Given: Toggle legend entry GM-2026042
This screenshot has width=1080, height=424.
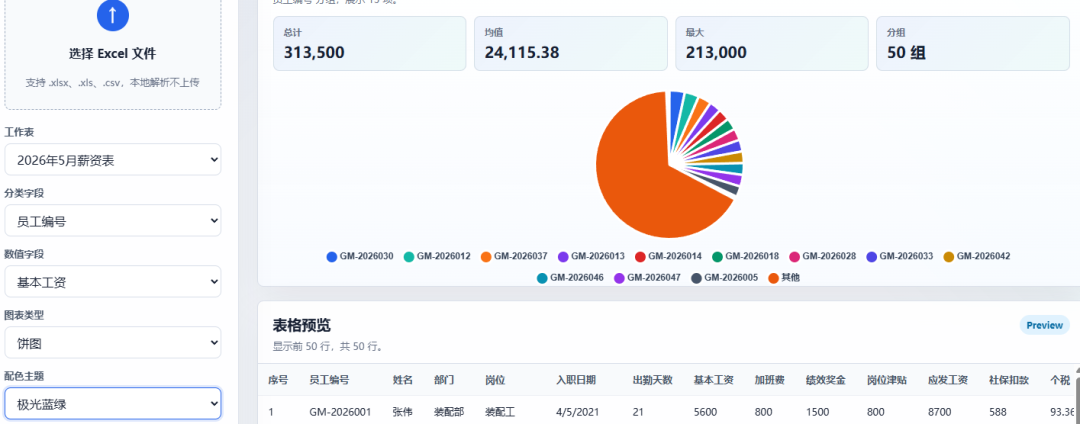Looking at the screenshot, I should tap(977, 256).
